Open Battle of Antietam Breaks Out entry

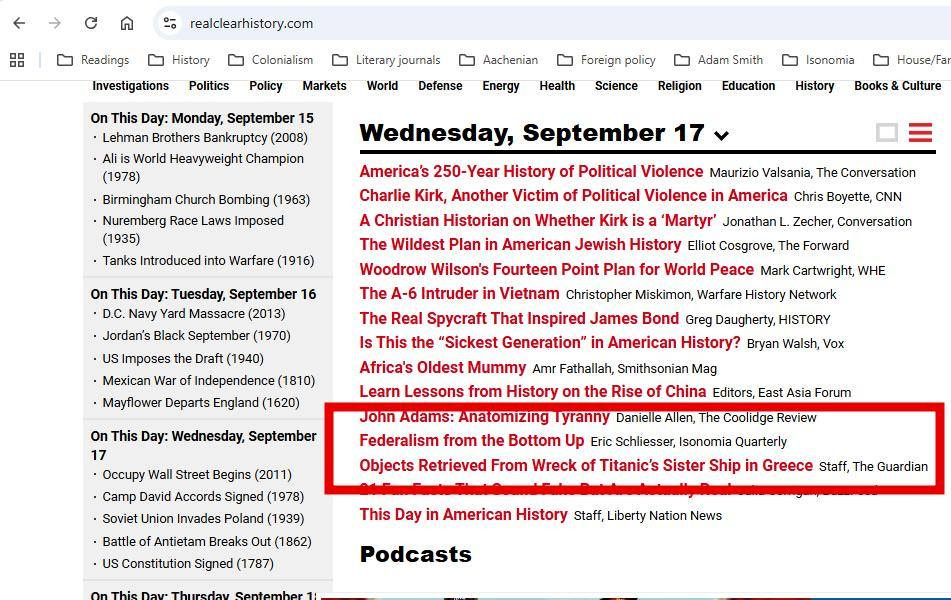pyautogui.click(x=207, y=541)
